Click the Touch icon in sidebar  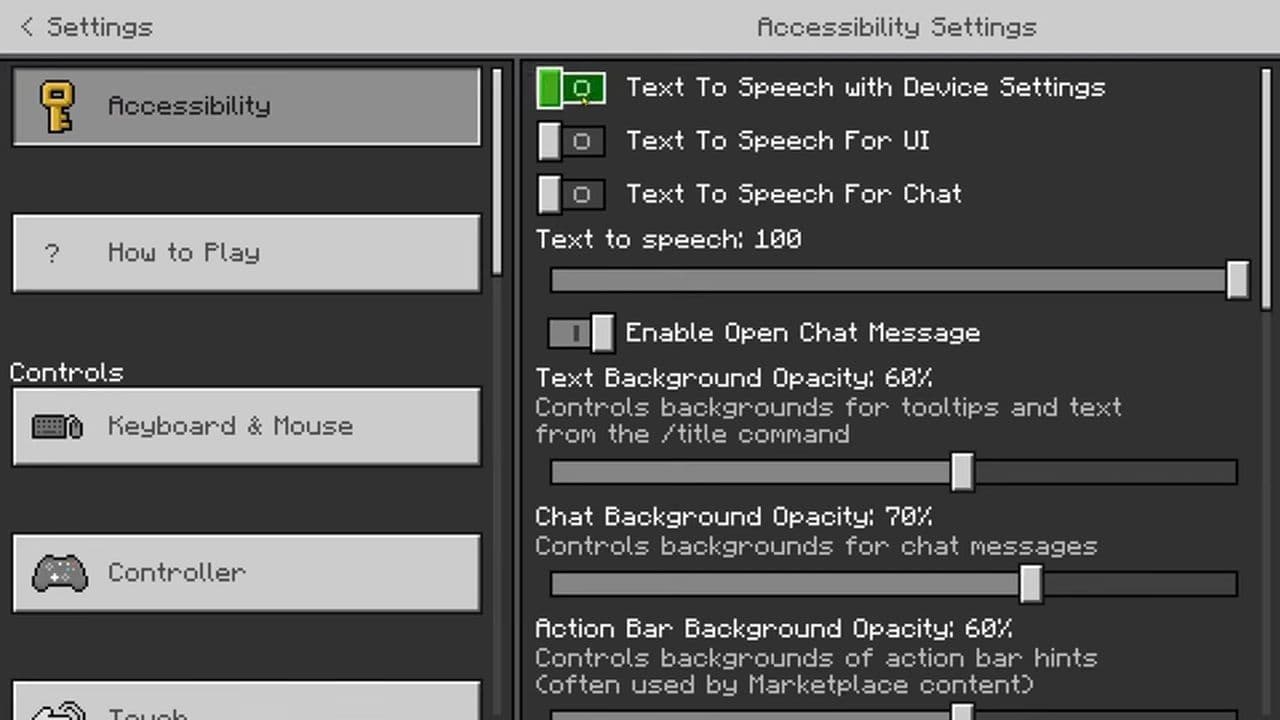tap(59, 710)
